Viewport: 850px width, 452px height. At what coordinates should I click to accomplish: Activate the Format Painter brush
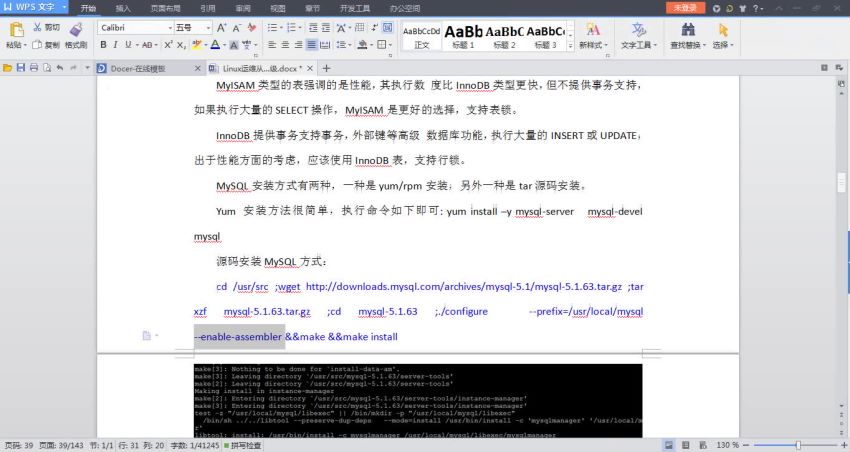point(76,30)
